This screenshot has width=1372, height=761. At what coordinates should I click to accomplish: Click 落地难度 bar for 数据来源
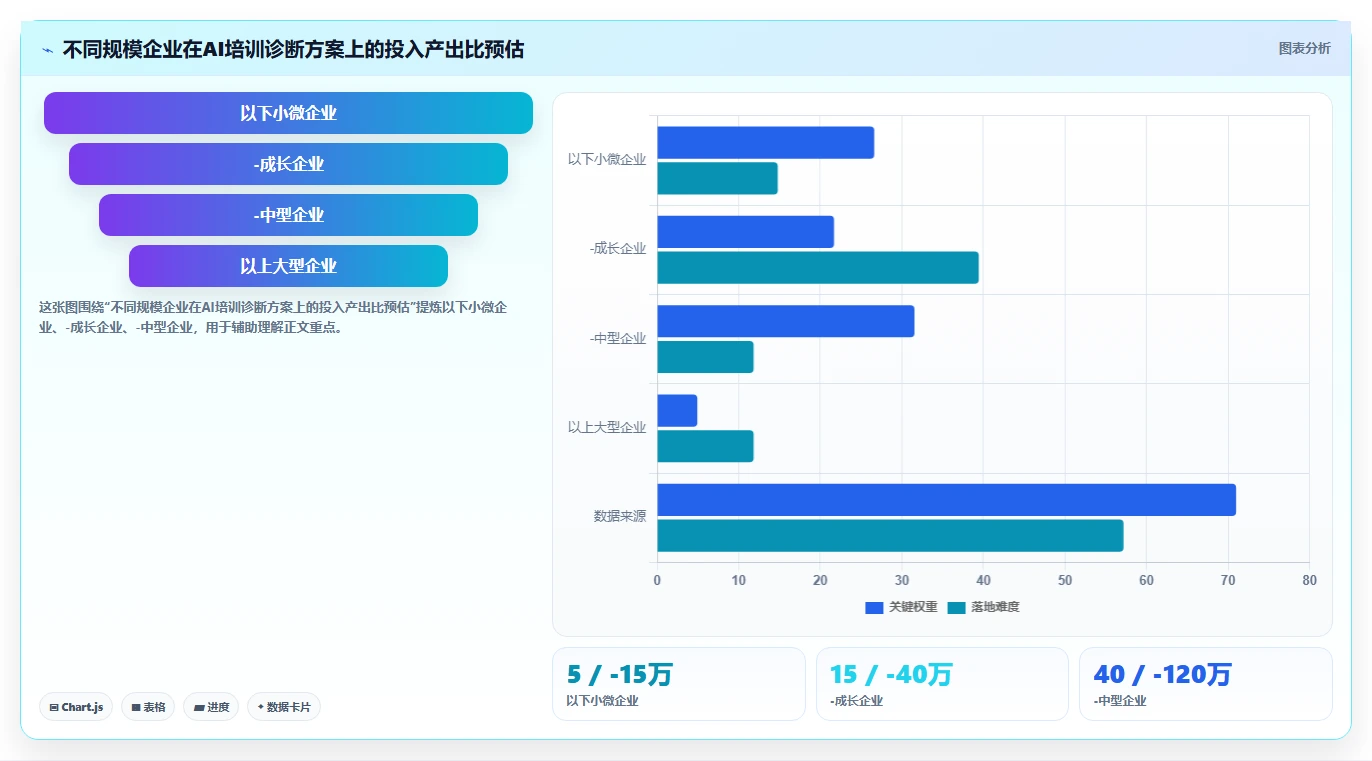pos(890,536)
